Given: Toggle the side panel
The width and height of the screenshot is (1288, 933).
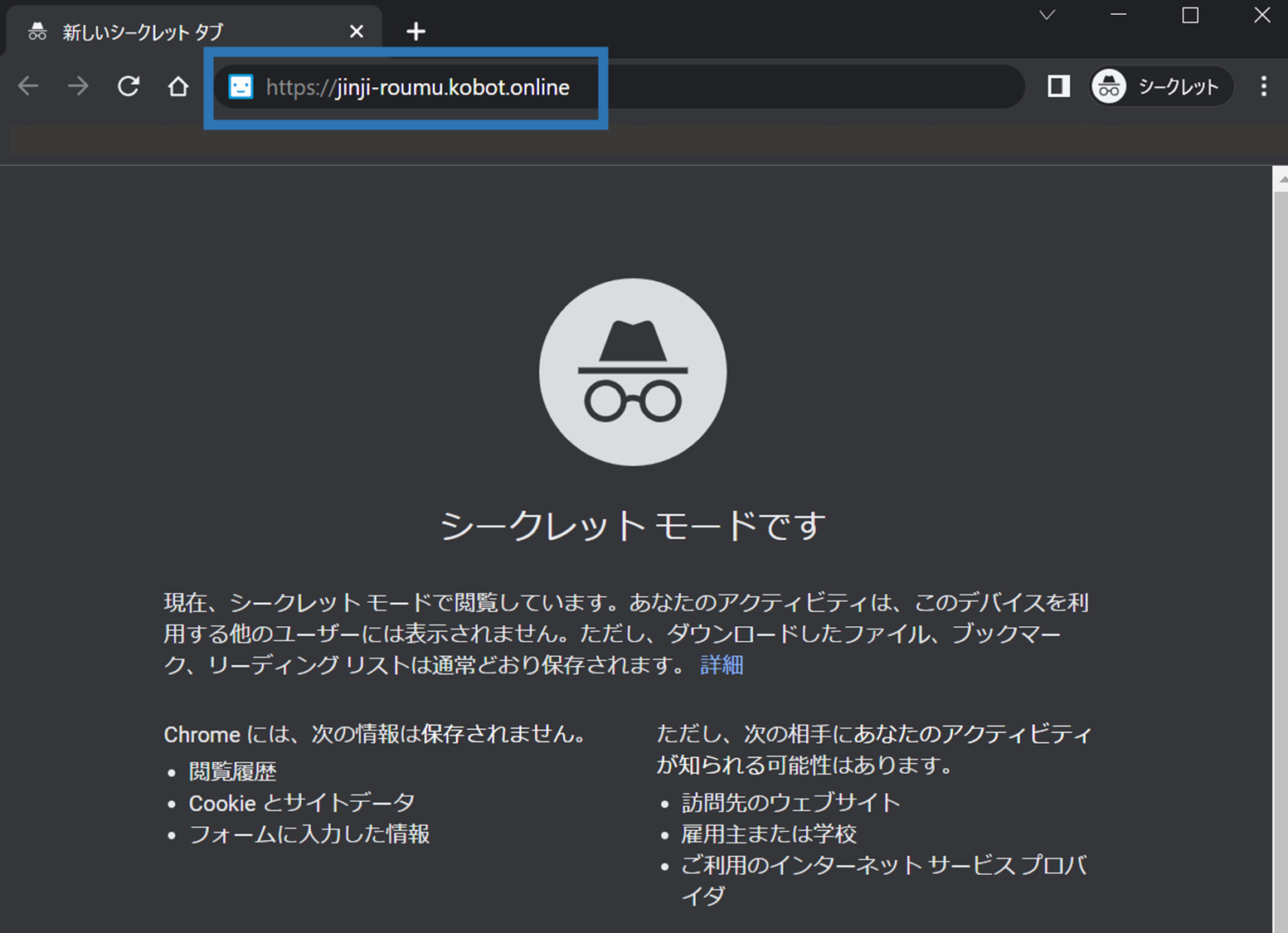Looking at the screenshot, I should tap(1058, 86).
